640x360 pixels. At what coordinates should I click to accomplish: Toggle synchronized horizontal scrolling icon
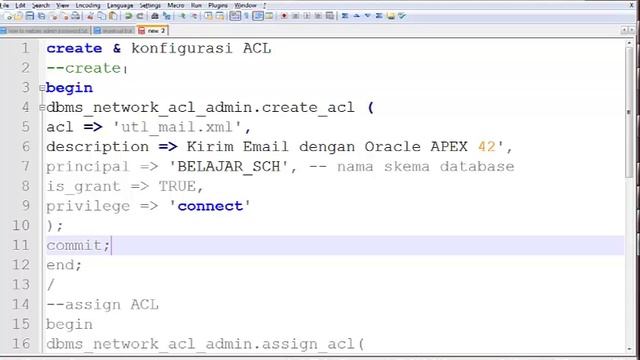pyautogui.click(x=220, y=16)
